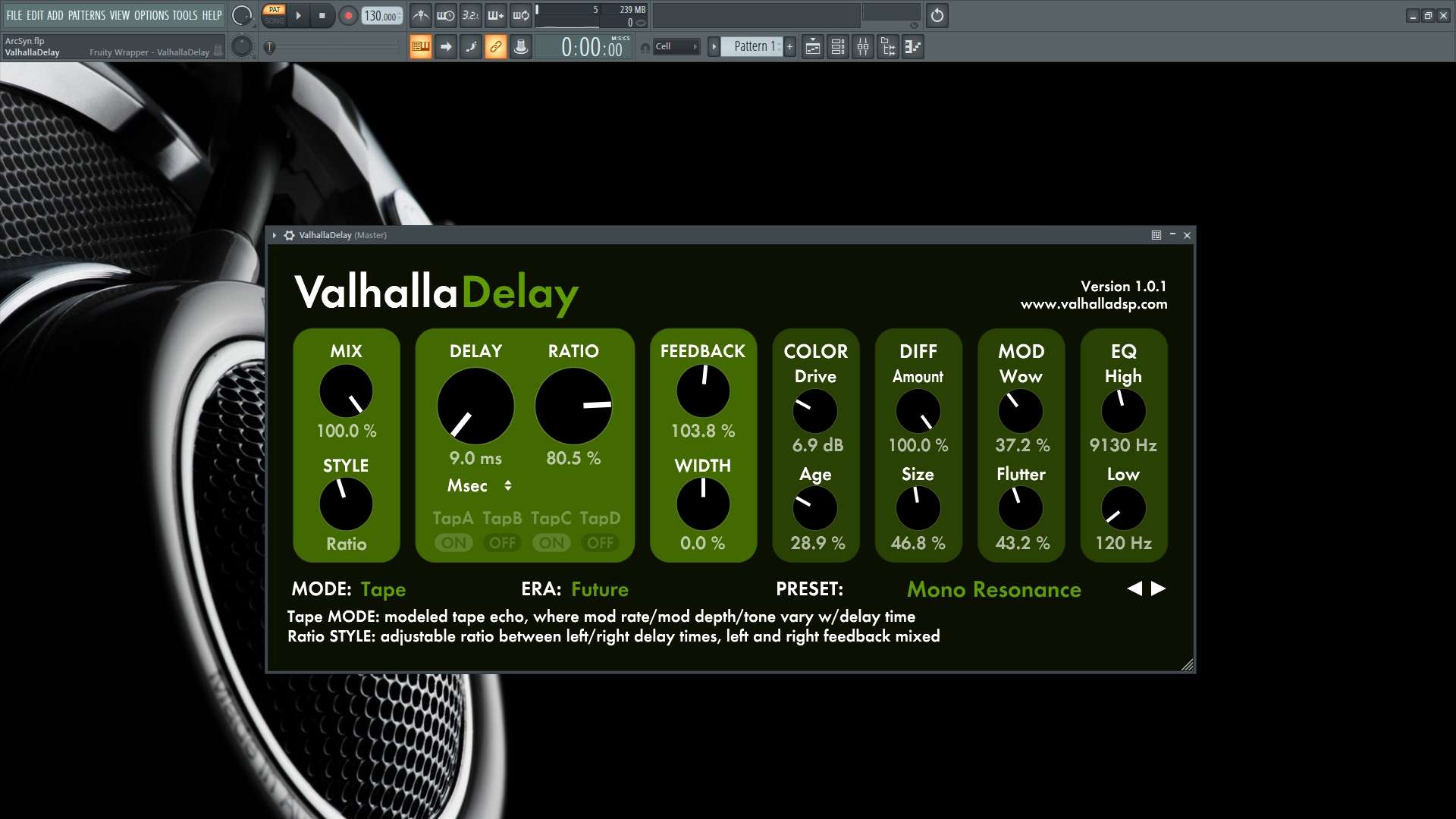Open the Tape MODE selector

pyautogui.click(x=383, y=589)
